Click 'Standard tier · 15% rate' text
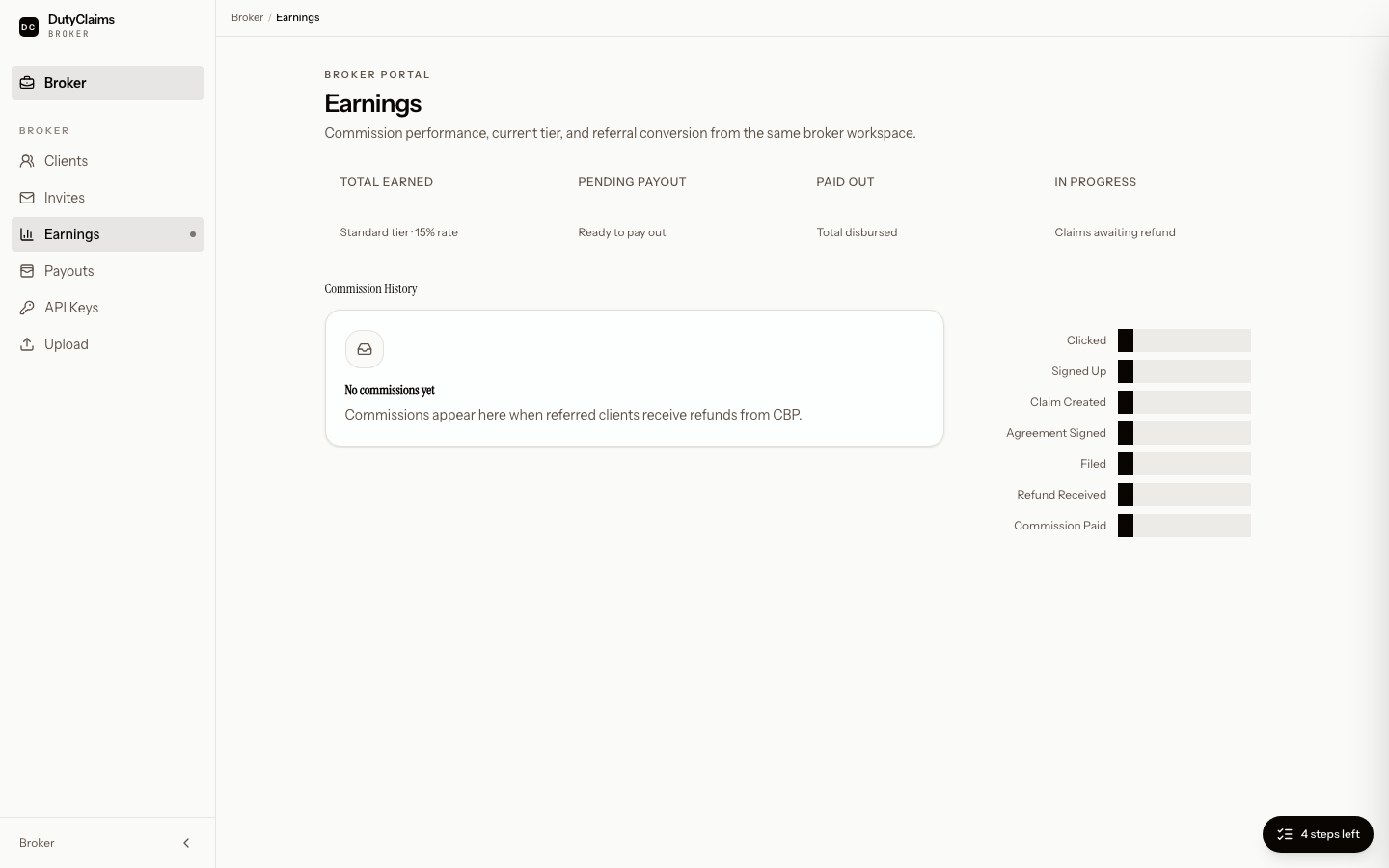This screenshot has height=868, width=1389. click(398, 232)
